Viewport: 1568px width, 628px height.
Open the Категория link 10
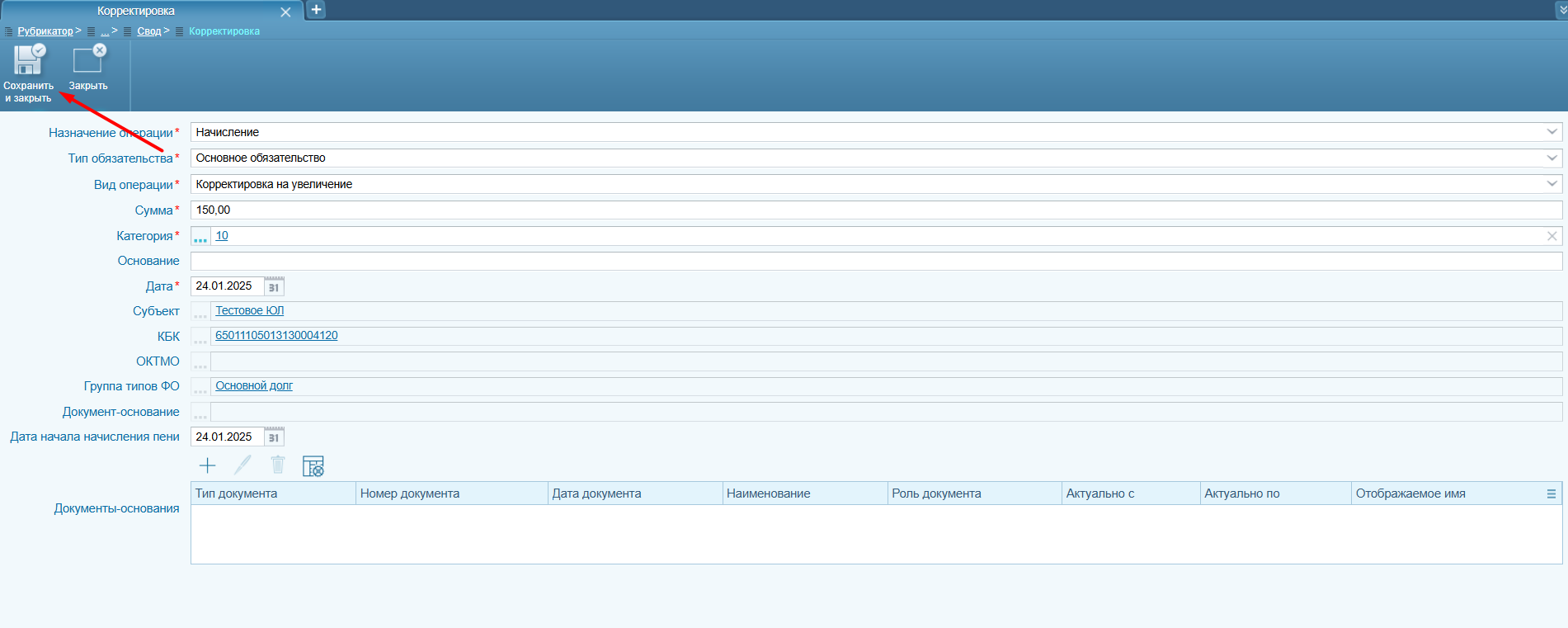click(222, 236)
